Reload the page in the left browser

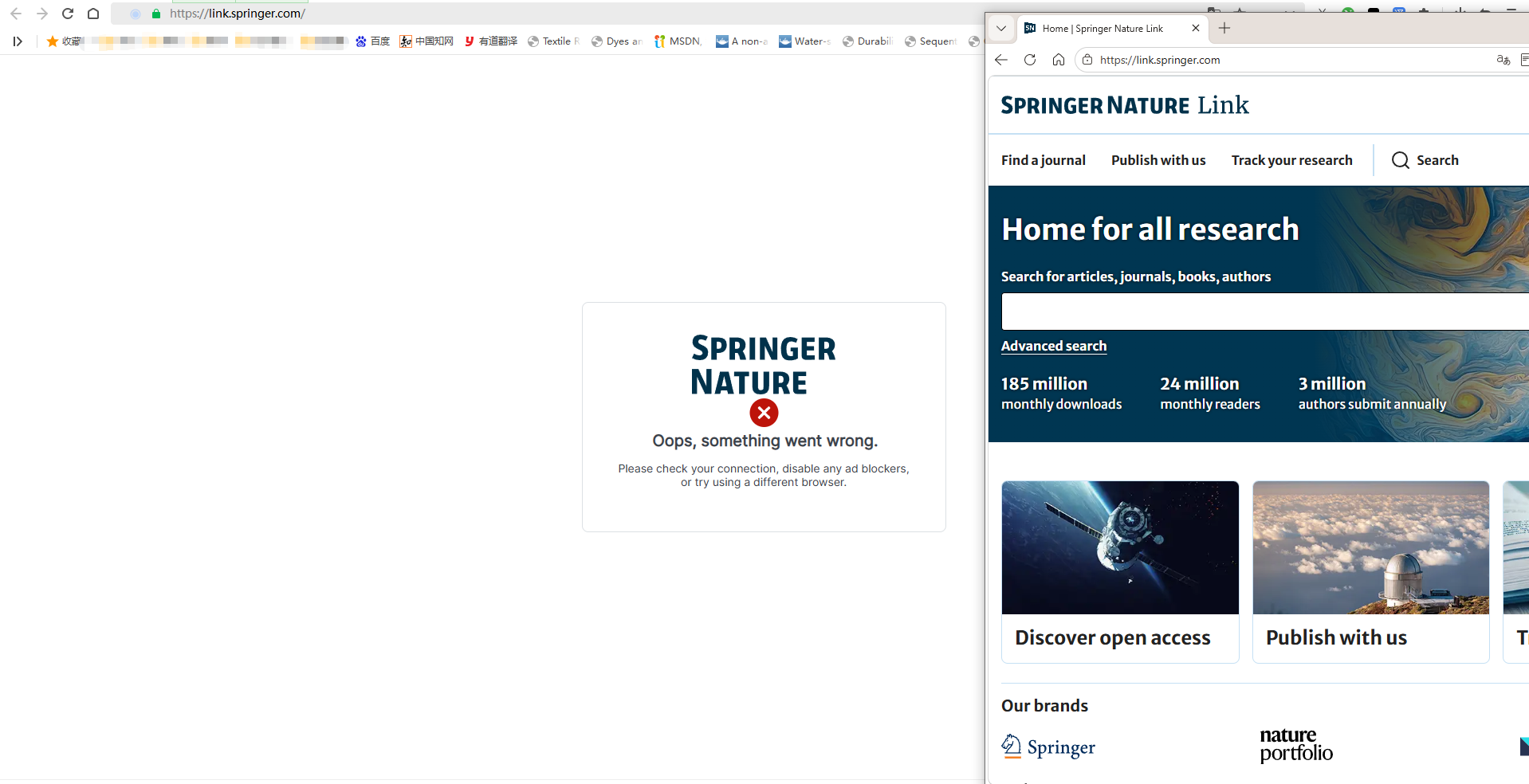(68, 14)
